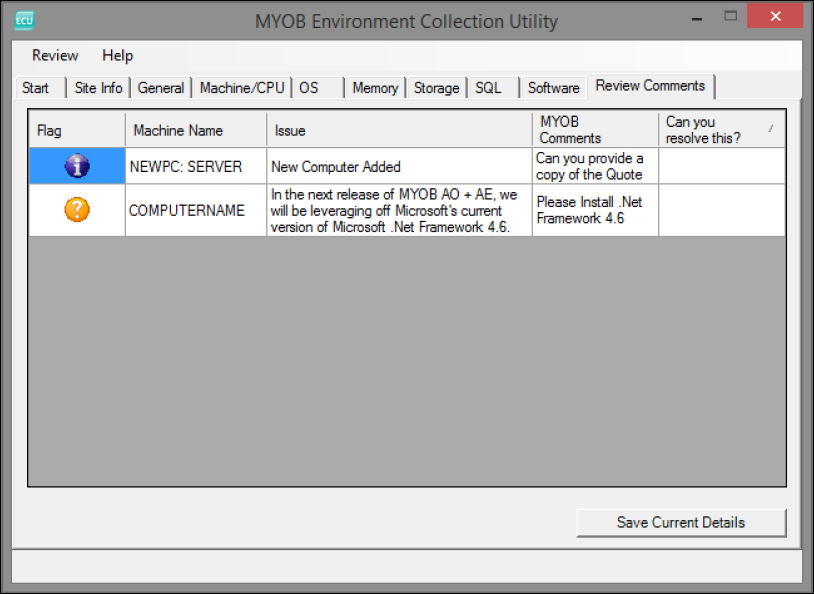Viewport: 814px width, 594px height.
Task: Open the SQL tab
Action: click(488, 88)
